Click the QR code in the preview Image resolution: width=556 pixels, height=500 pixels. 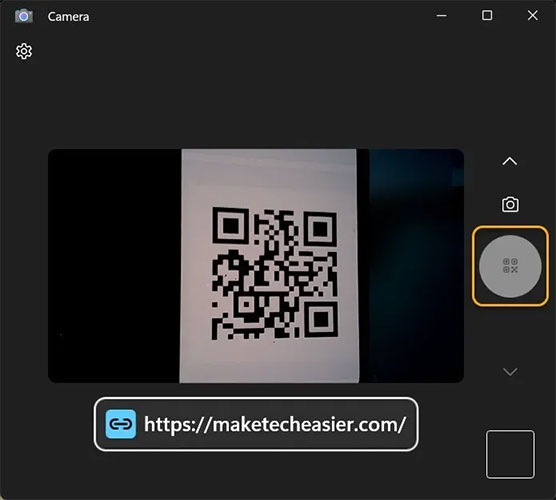(x=274, y=274)
